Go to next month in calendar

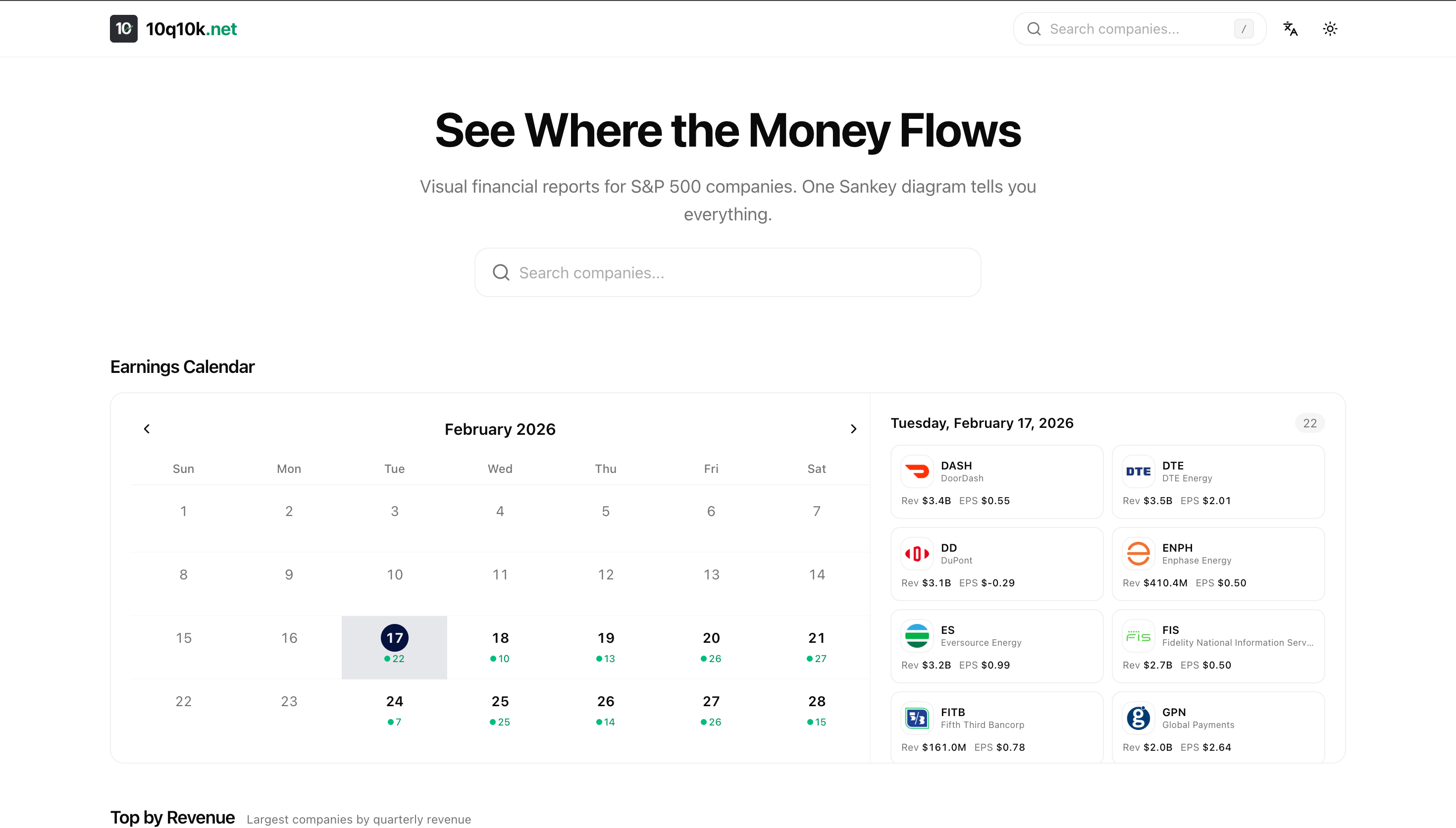pyautogui.click(x=853, y=429)
